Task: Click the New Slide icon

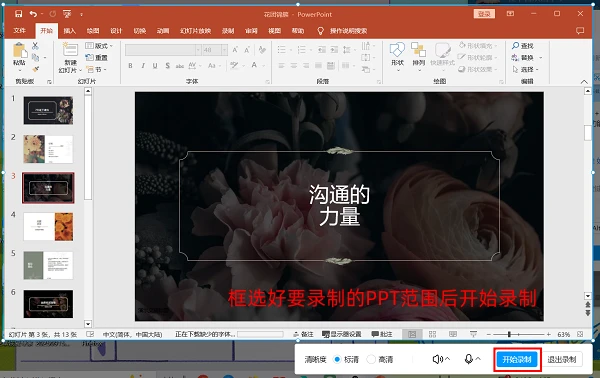Action: 70,50
